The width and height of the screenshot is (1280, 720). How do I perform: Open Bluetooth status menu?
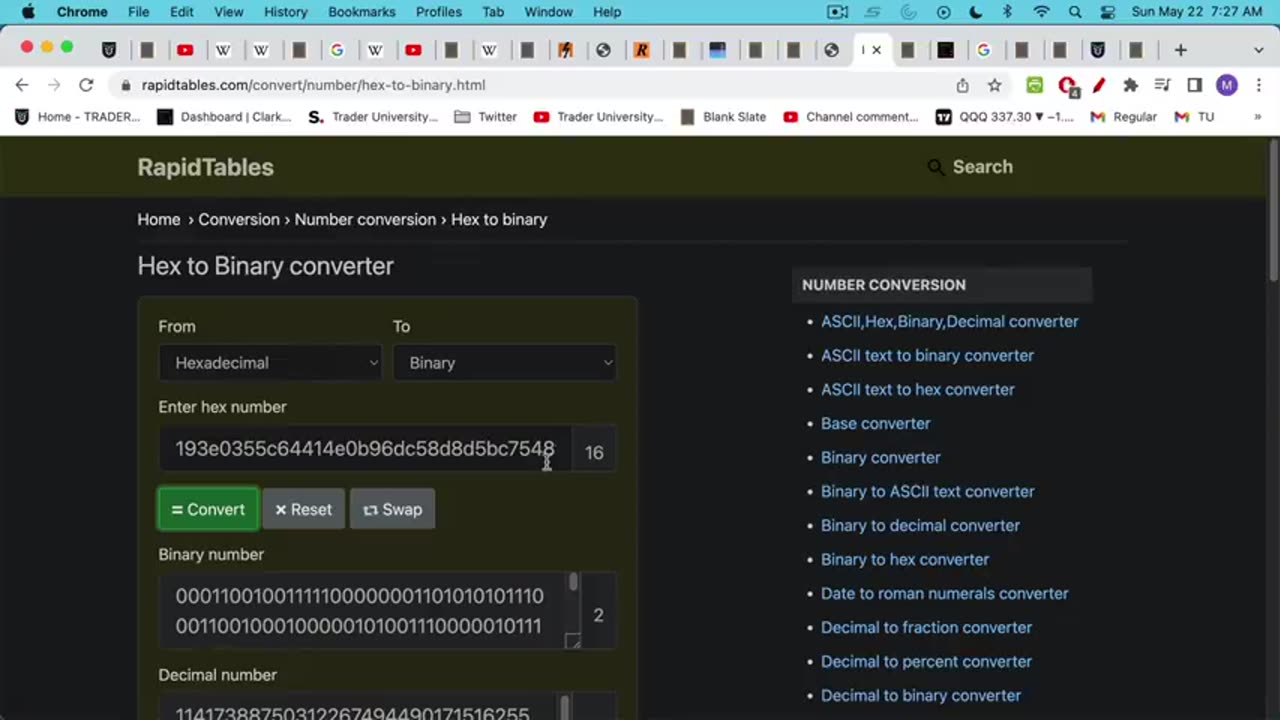tap(1007, 12)
